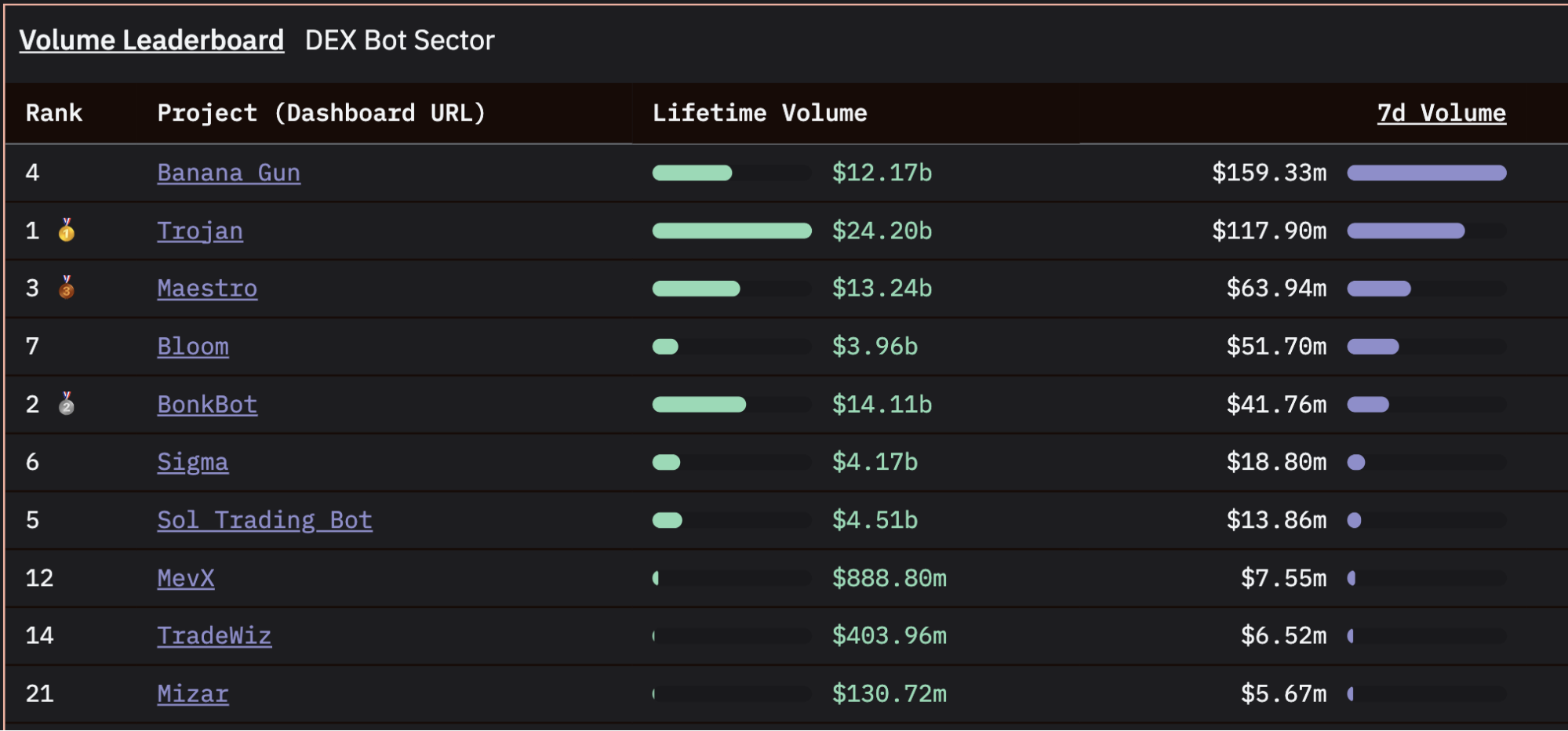The height and width of the screenshot is (731, 1568).
Task: Select the $888.80m lifetime volume value
Action: coord(890,578)
